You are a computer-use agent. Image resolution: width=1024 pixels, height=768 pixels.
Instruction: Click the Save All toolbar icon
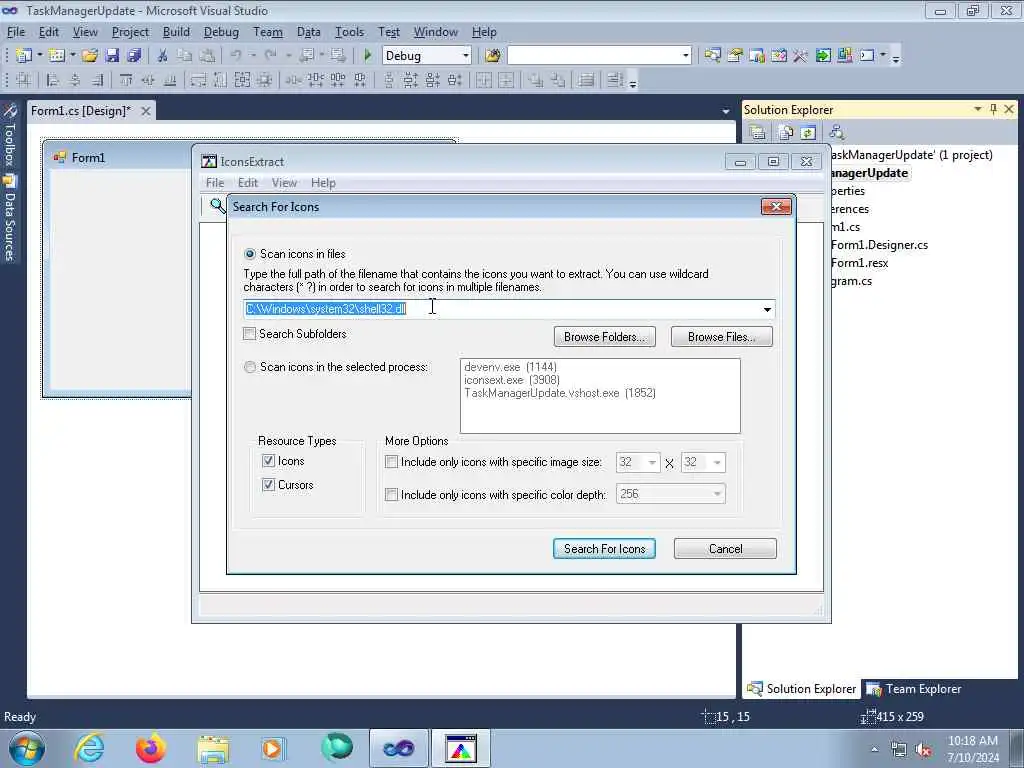(135, 56)
